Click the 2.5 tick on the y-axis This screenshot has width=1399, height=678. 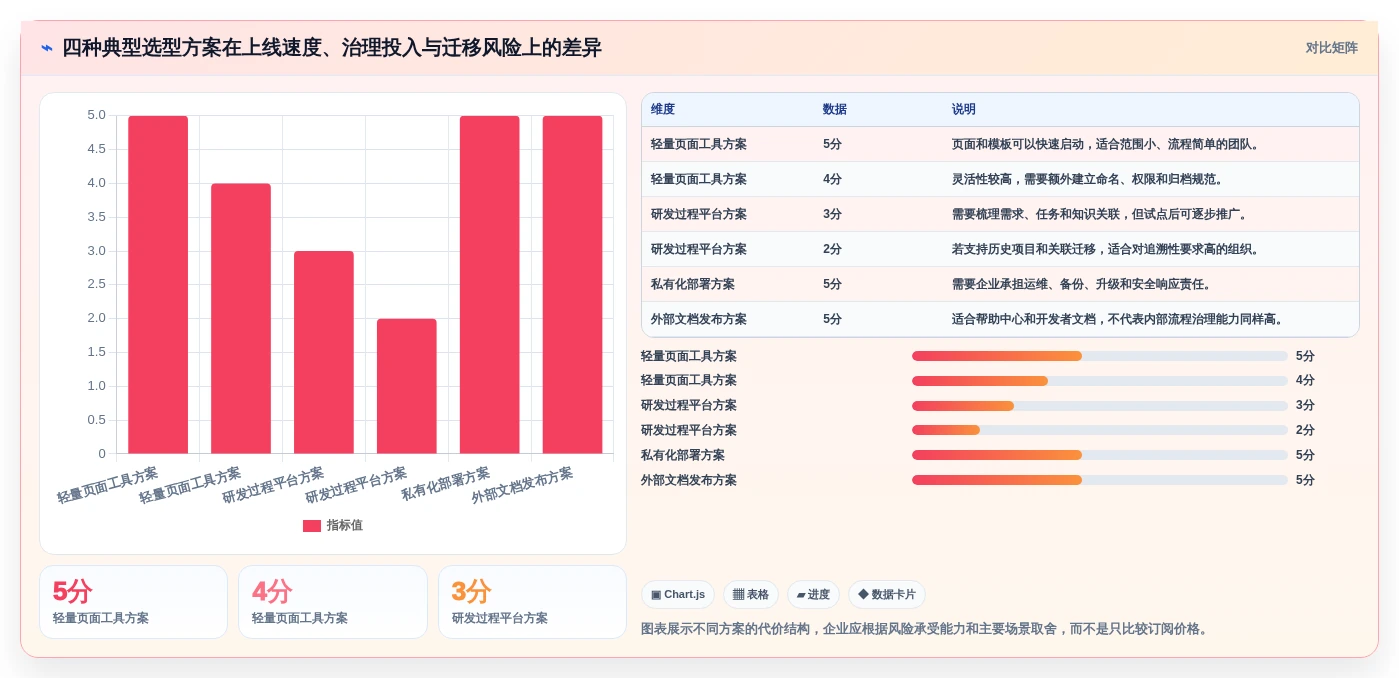click(96, 285)
